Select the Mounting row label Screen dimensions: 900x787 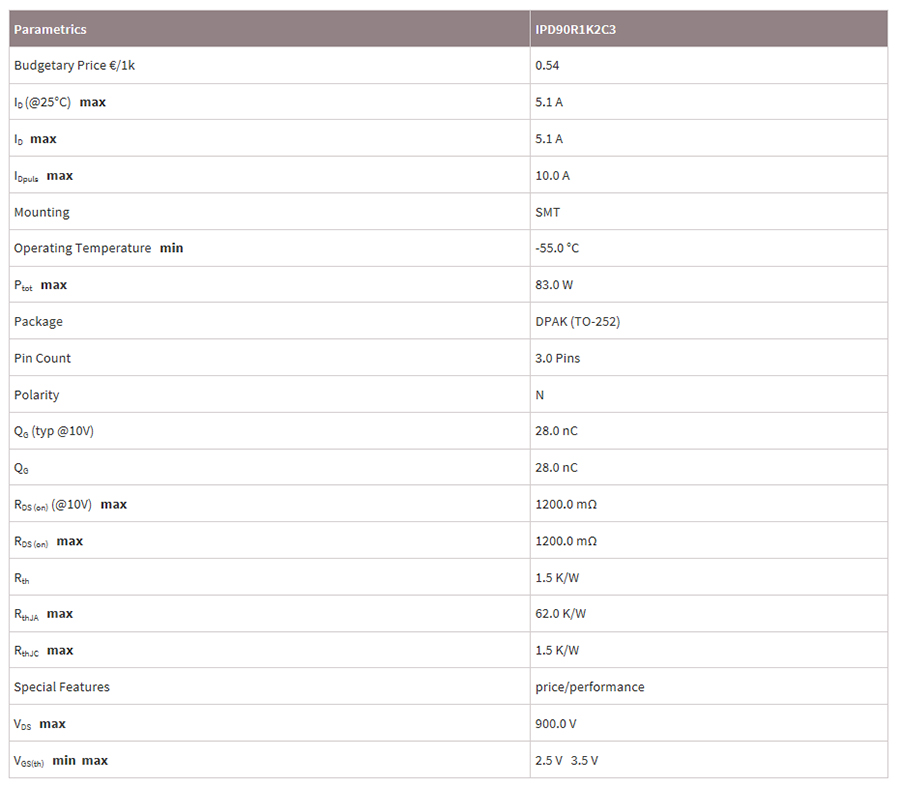coord(42,212)
